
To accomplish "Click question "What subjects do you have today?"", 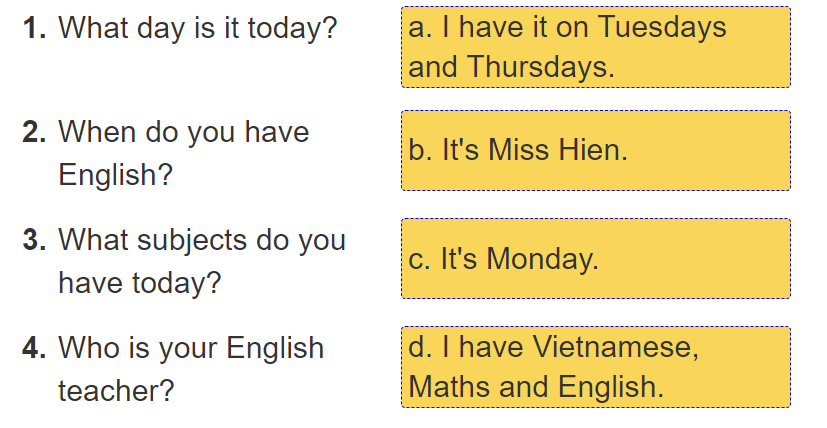I will [x=201, y=261].
